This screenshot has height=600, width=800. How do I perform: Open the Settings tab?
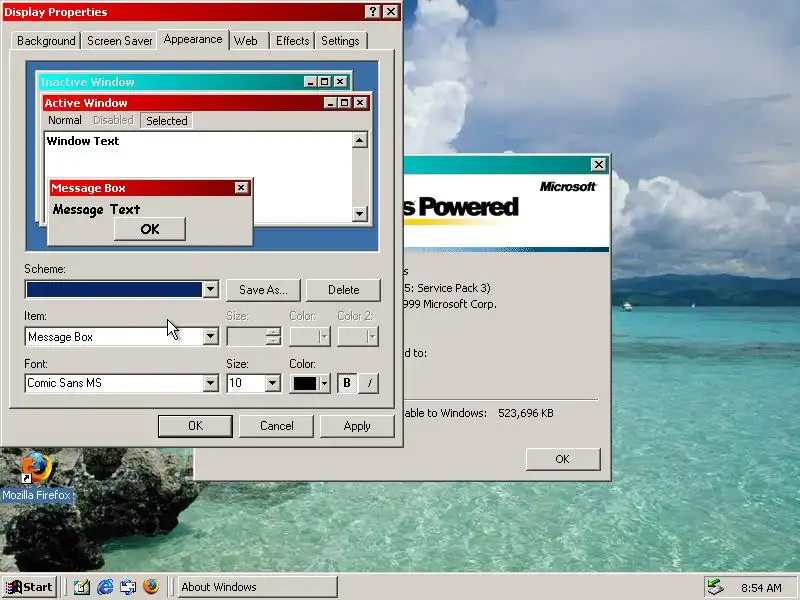click(x=340, y=41)
